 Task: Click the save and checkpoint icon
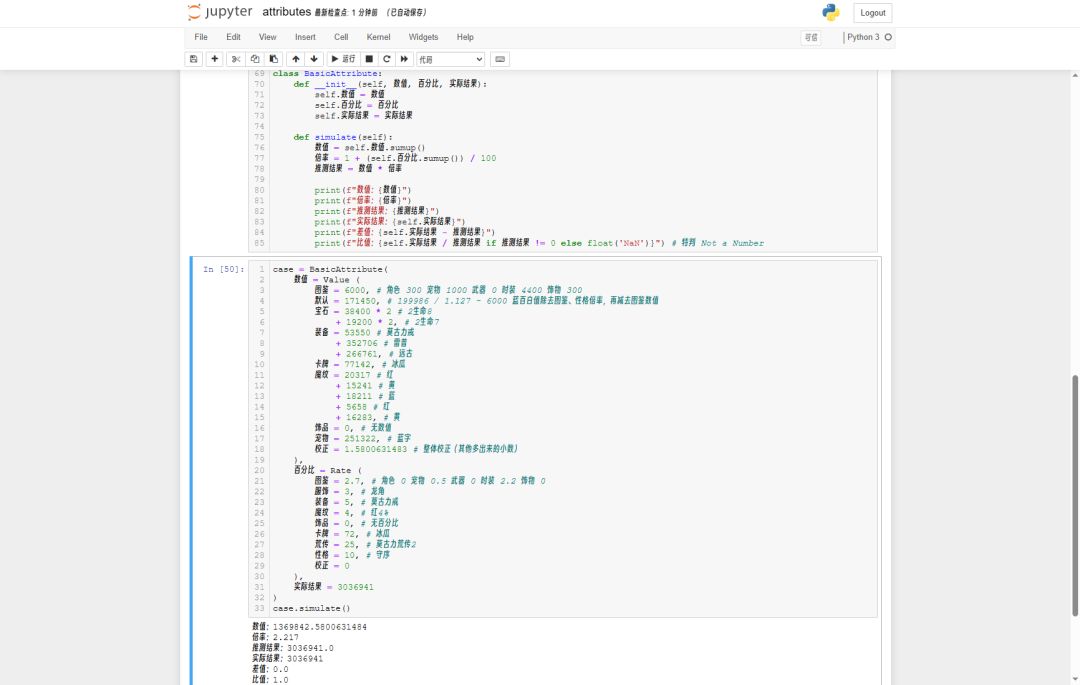[194, 59]
